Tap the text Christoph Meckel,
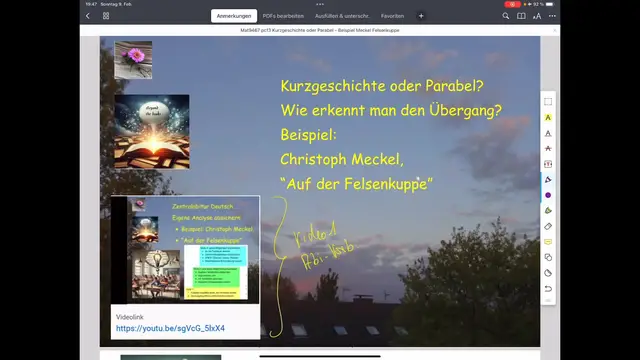The height and width of the screenshot is (360, 640). (x=342, y=159)
